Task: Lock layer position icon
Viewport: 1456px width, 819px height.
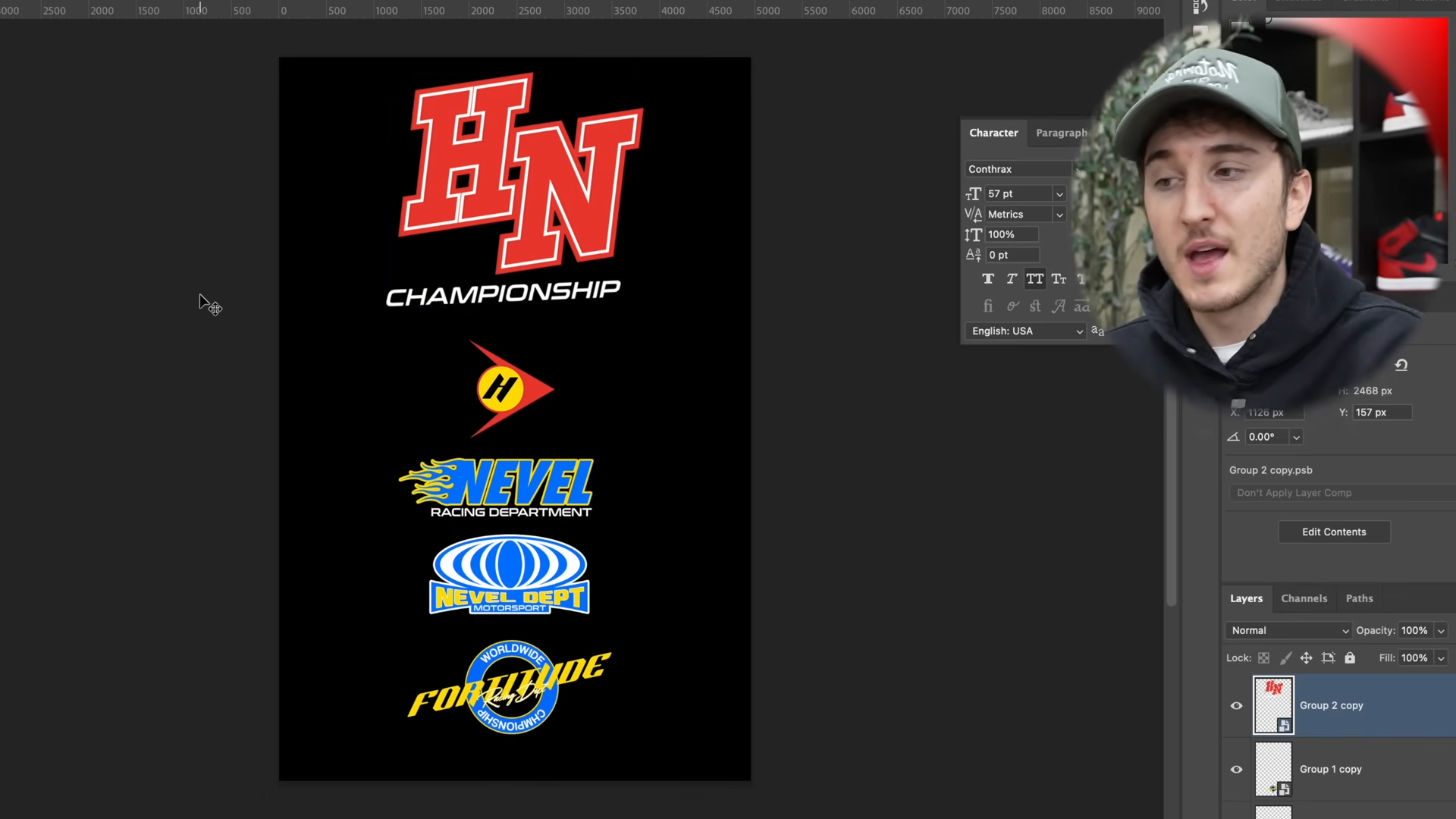Action: (x=1306, y=658)
